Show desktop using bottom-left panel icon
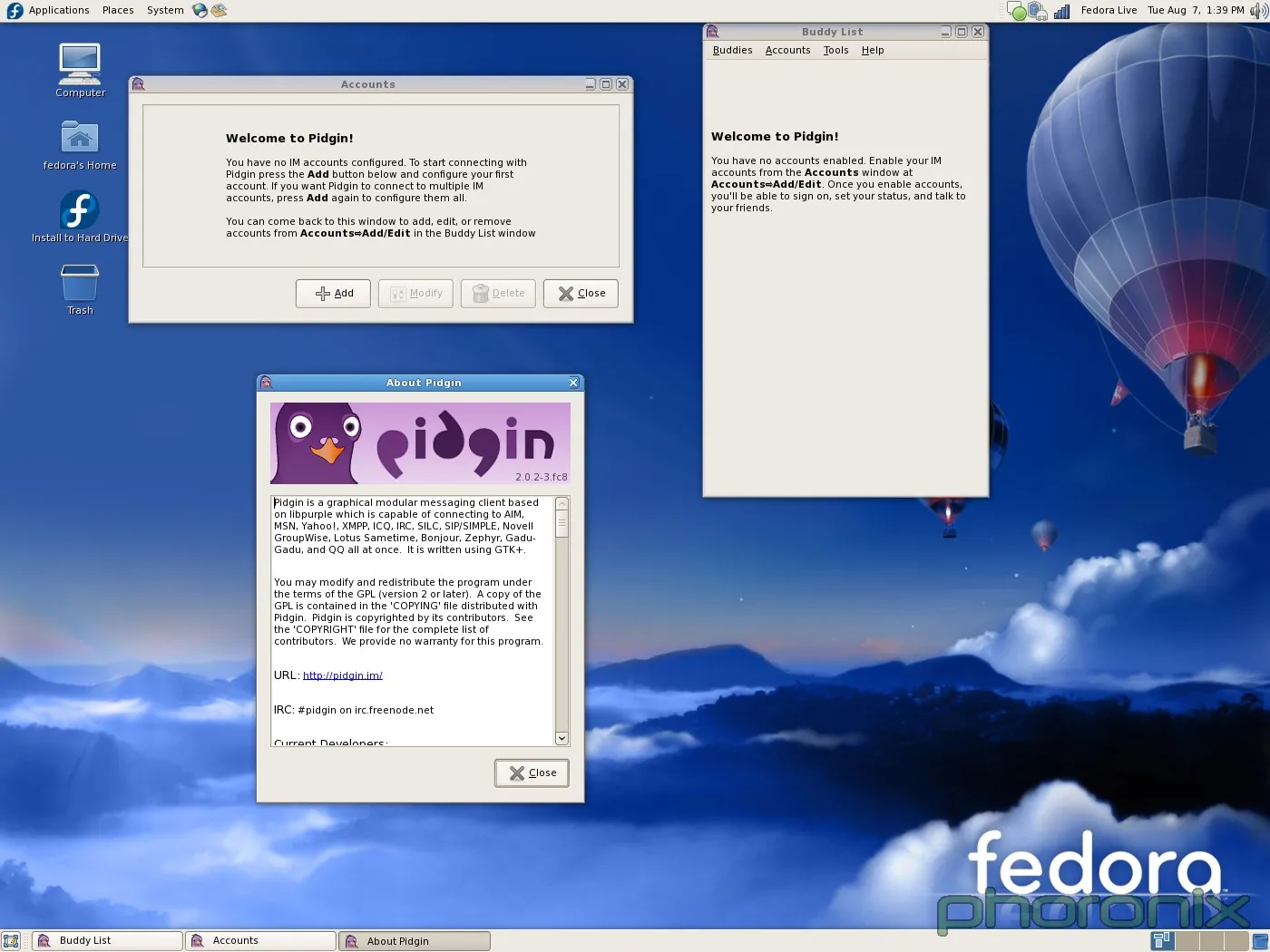 tap(11, 941)
